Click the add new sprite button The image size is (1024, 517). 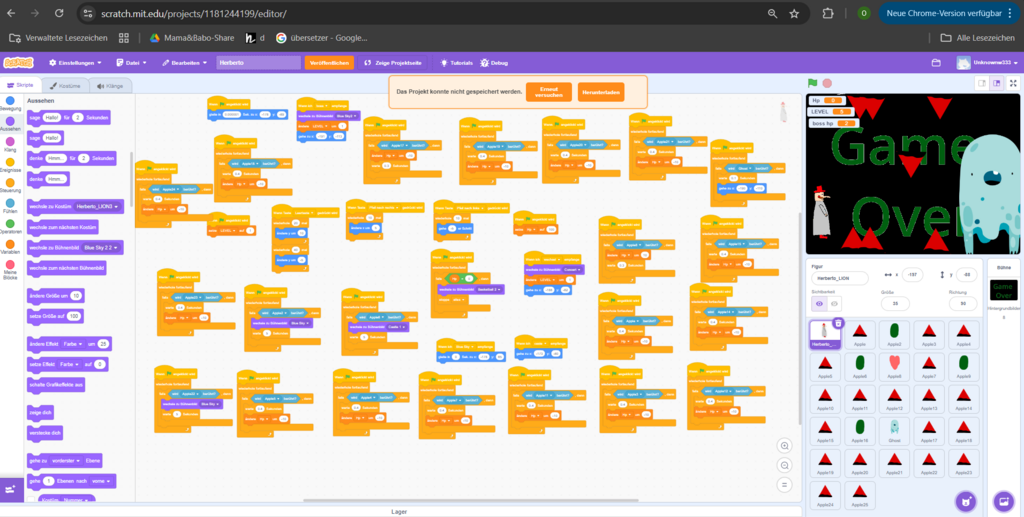coord(965,500)
